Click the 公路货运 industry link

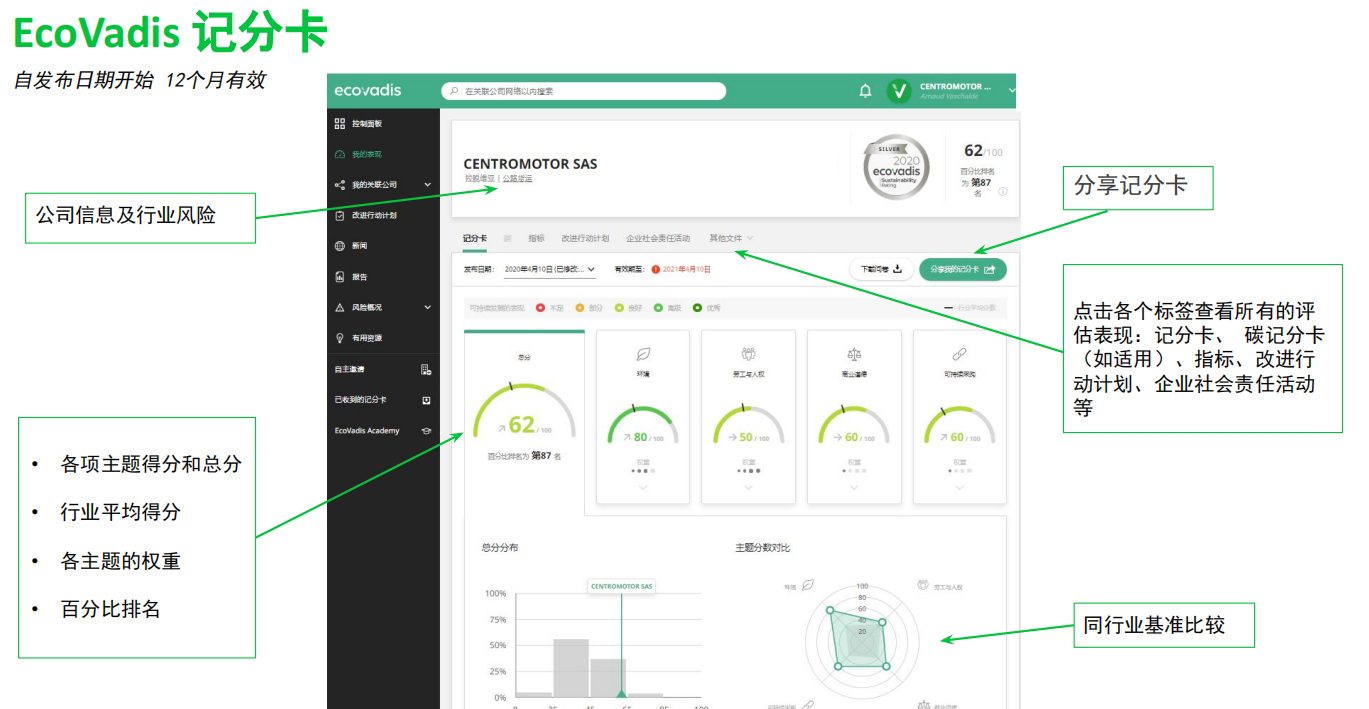pyautogui.click(x=517, y=179)
